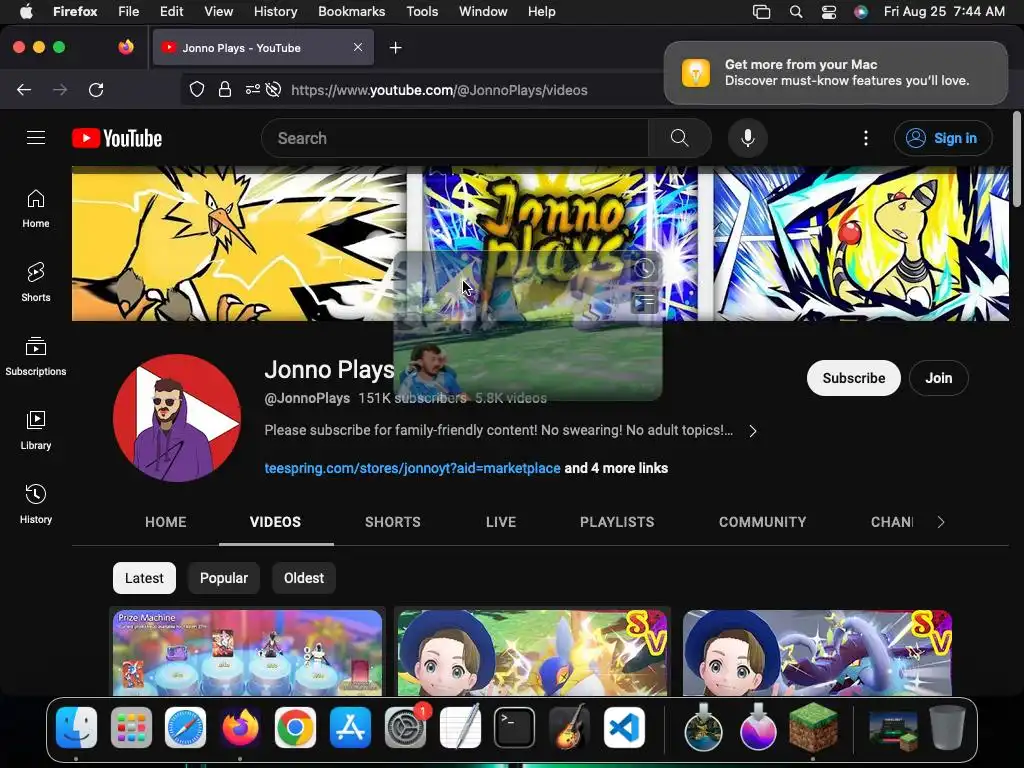Click the site padlock icon
Screen dimensions: 1024x768
point(225,89)
